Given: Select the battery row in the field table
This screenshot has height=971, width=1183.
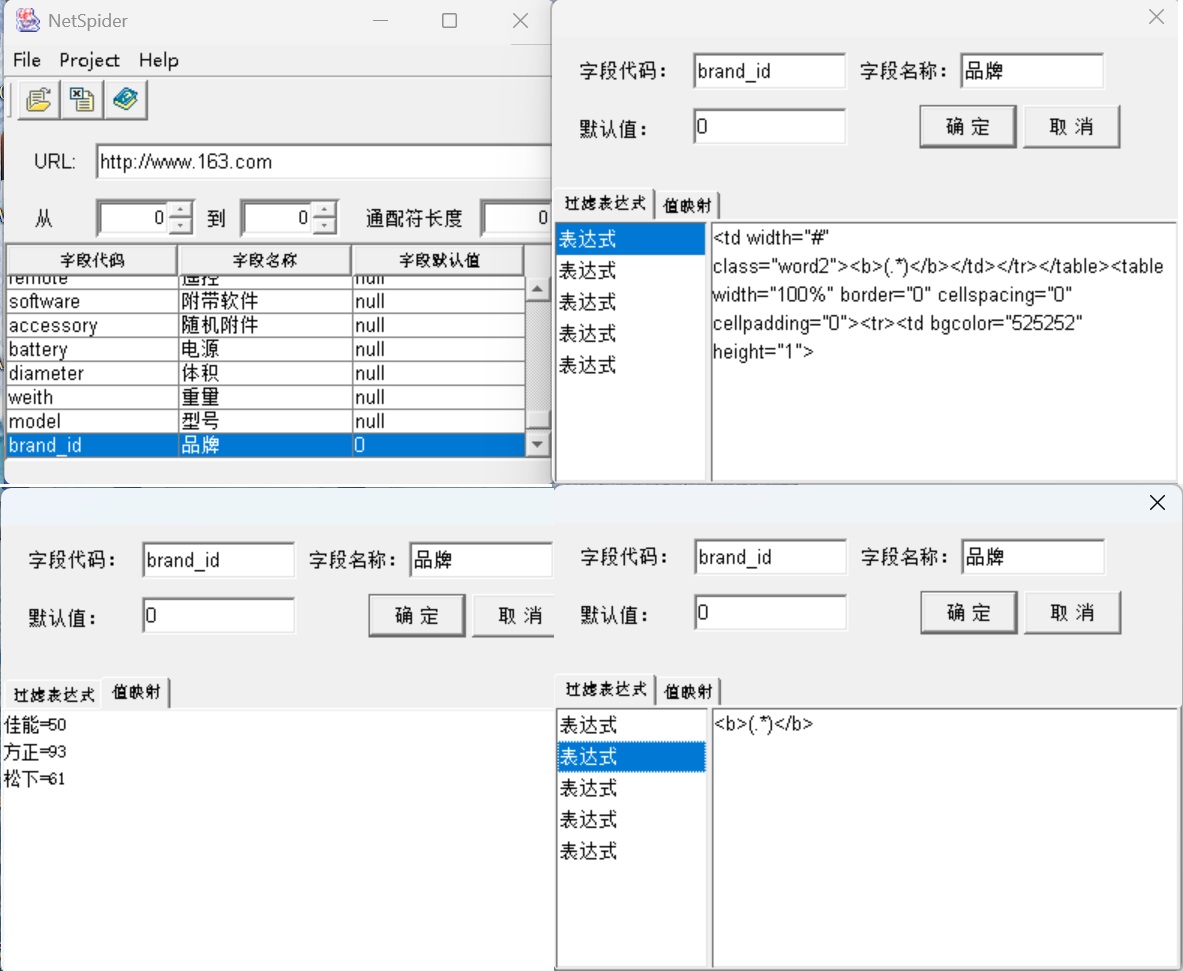Looking at the screenshot, I should (x=266, y=349).
